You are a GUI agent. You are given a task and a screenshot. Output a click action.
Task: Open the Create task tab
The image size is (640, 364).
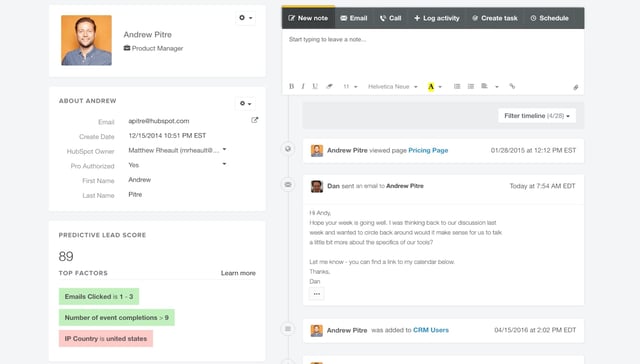click(495, 18)
